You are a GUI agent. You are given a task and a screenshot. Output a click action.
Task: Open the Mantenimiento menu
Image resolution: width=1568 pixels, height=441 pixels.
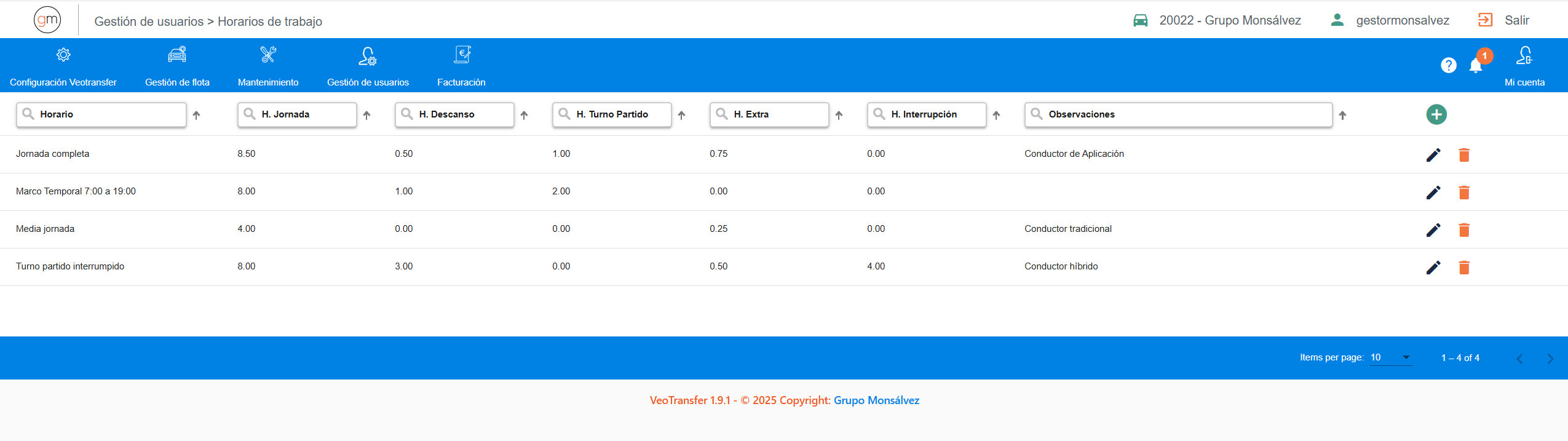coord(268,65)
